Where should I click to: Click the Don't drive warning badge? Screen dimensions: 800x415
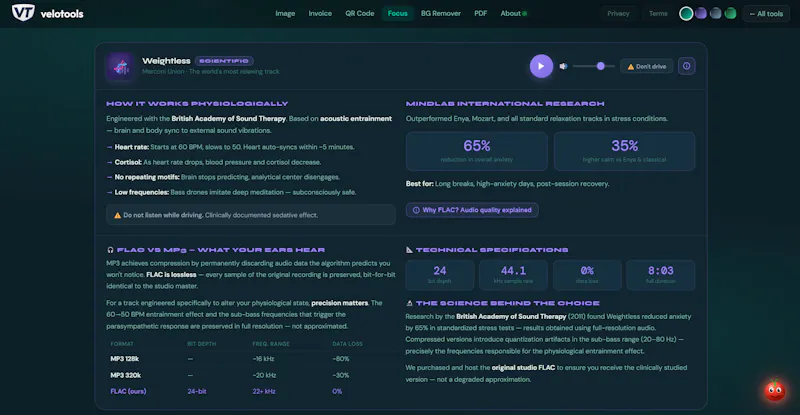pos(646,66)
